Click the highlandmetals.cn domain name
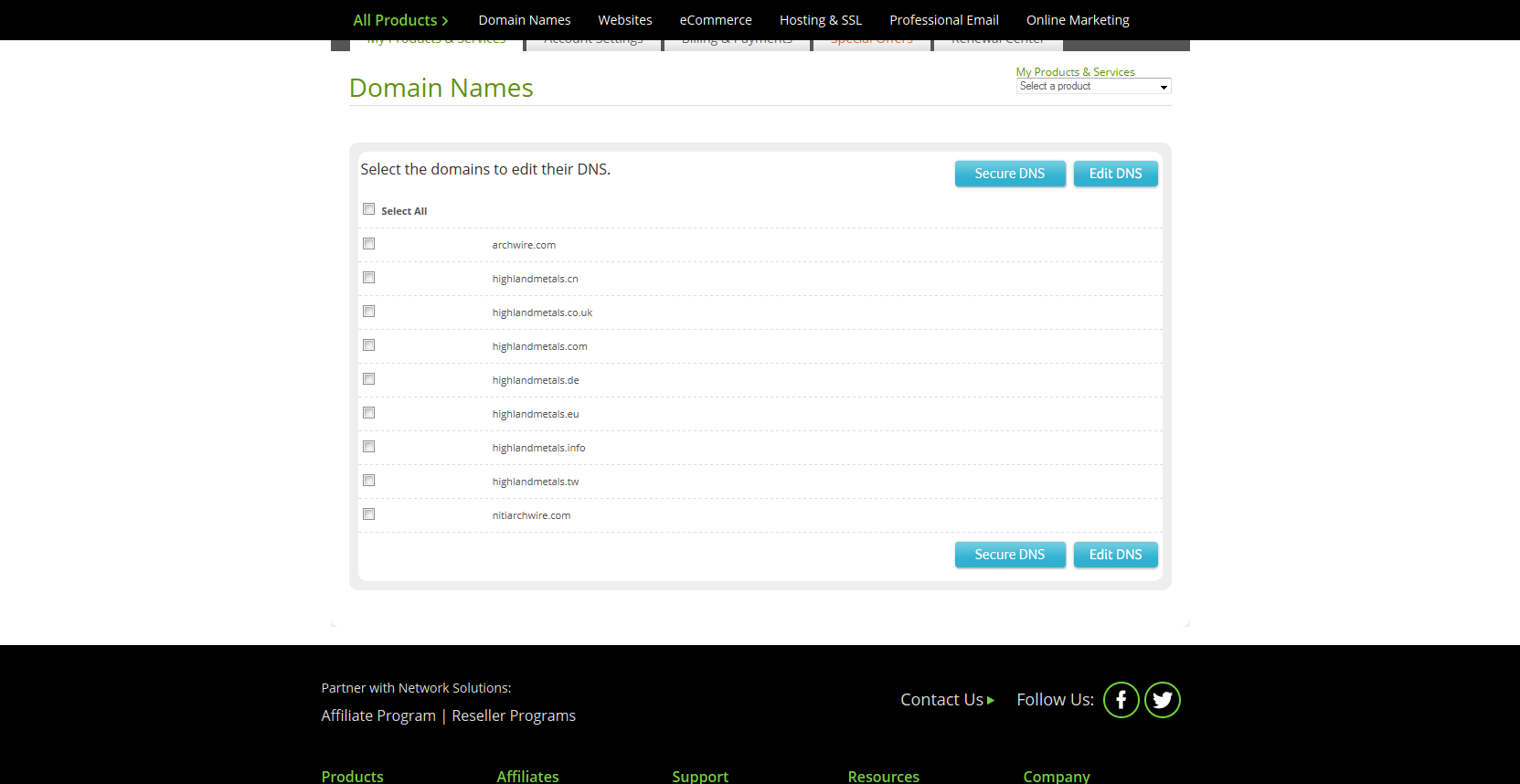Screen dimensions: 1520x784 (535, 279)
